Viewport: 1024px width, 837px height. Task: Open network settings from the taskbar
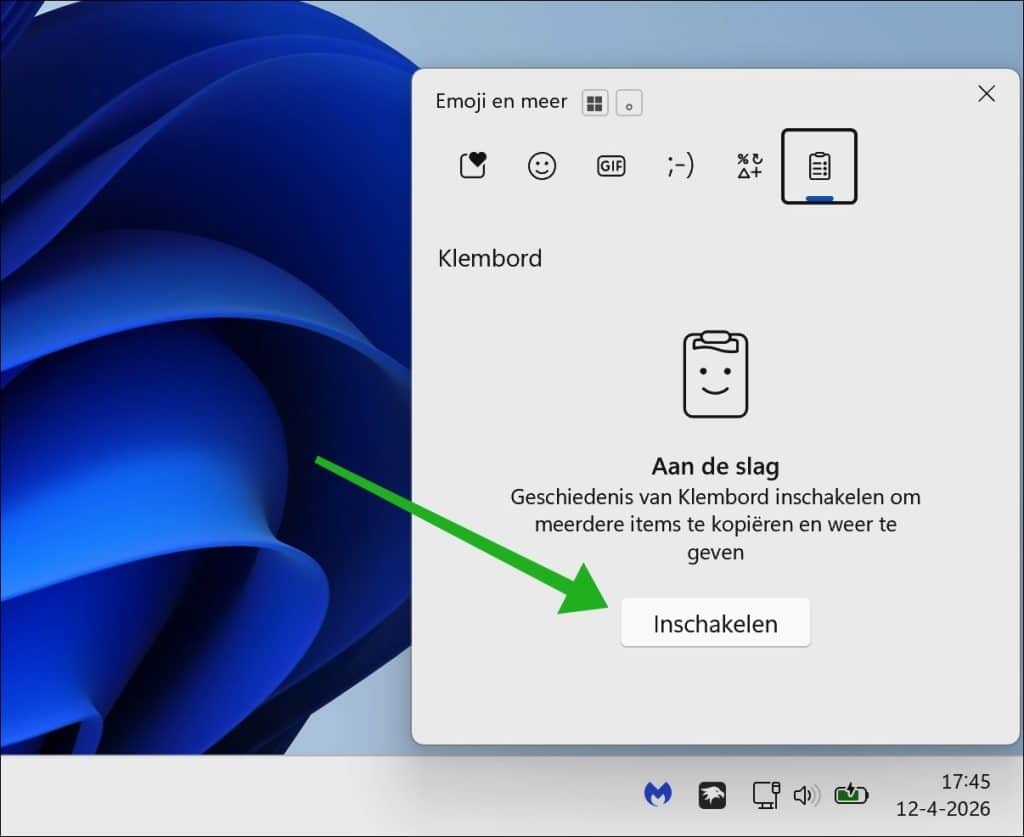click(766, 795)
